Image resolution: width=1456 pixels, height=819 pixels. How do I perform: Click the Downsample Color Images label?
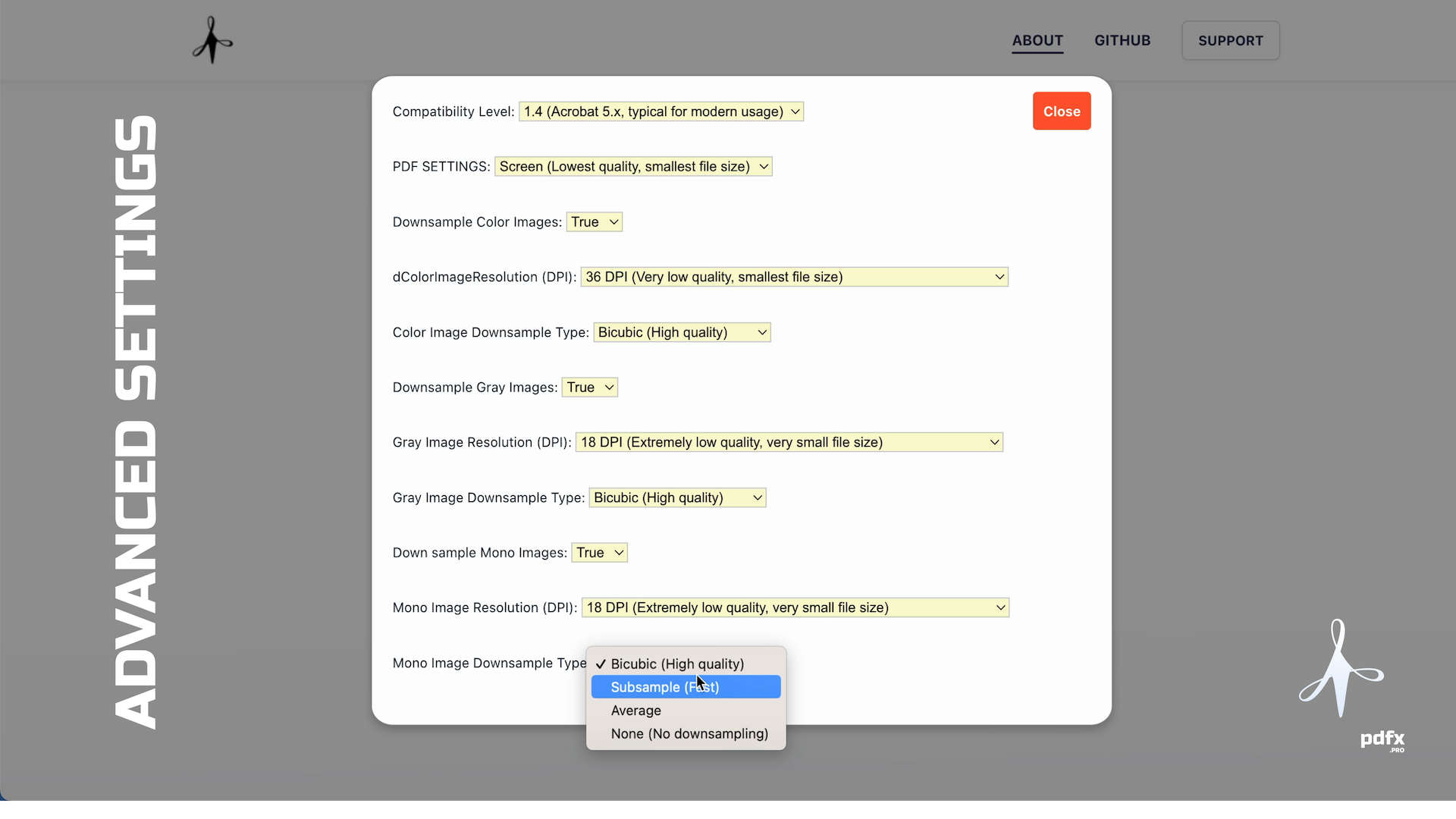[478, 222]
